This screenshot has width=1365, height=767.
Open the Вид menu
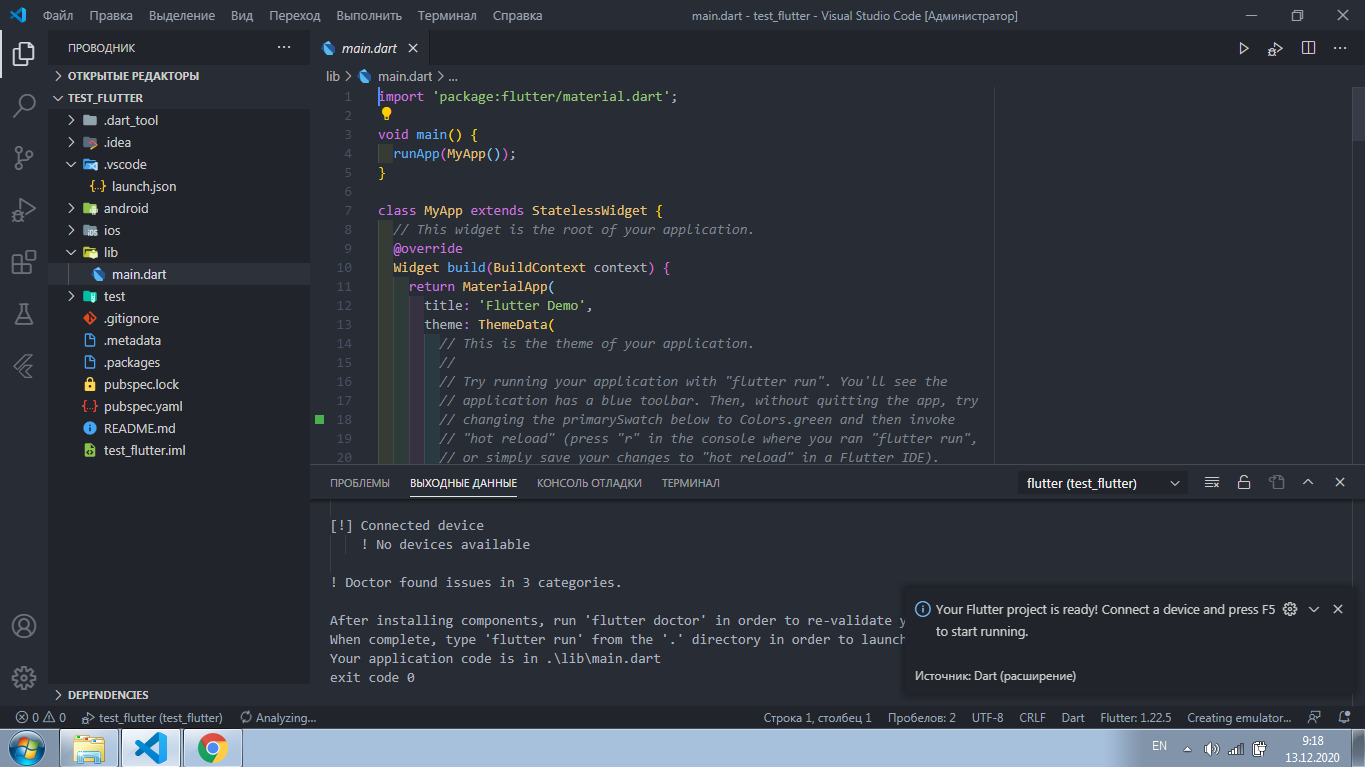pos(241,16)
